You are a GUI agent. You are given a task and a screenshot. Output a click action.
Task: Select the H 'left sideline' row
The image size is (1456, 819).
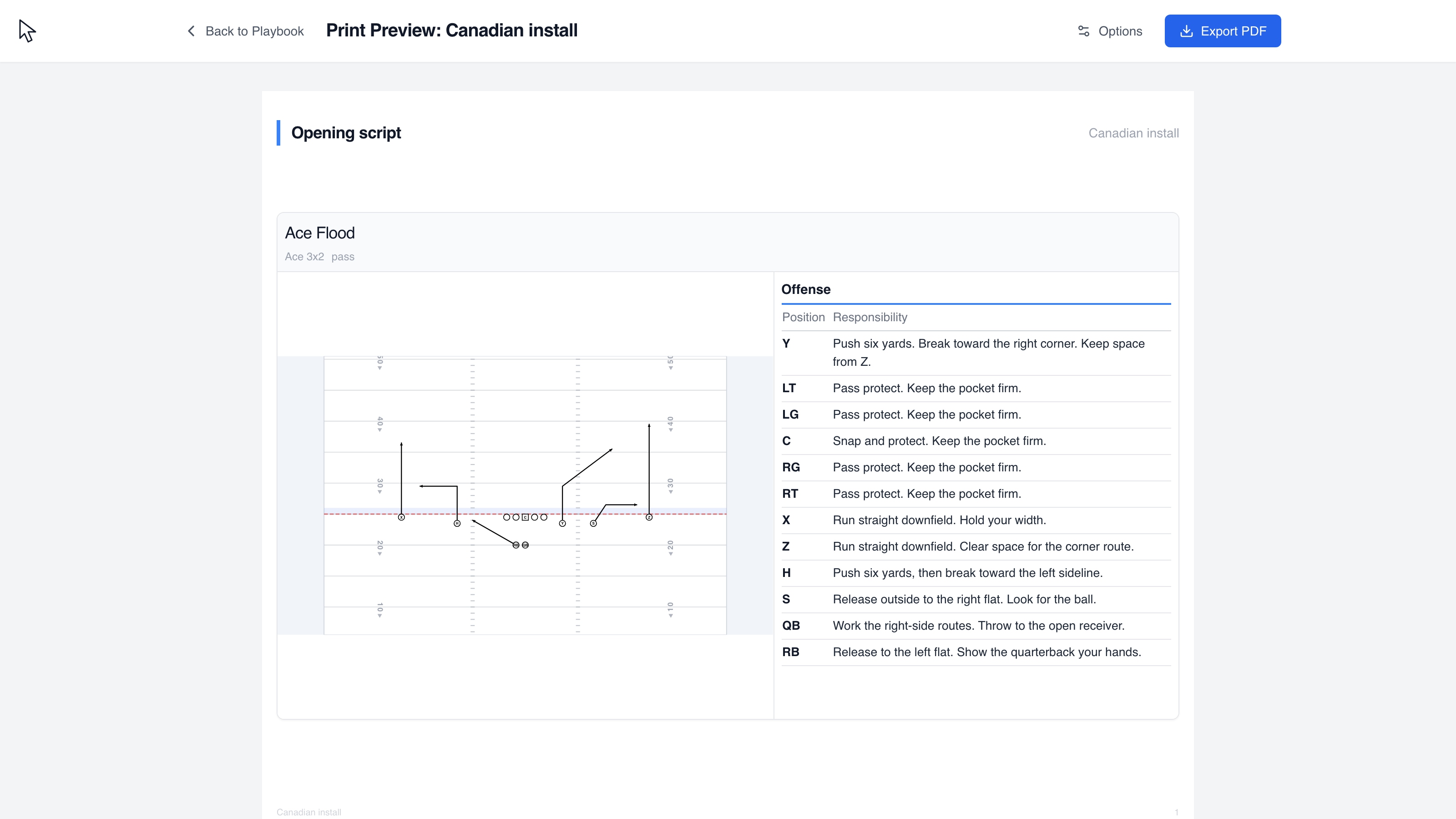coord(976,573)
